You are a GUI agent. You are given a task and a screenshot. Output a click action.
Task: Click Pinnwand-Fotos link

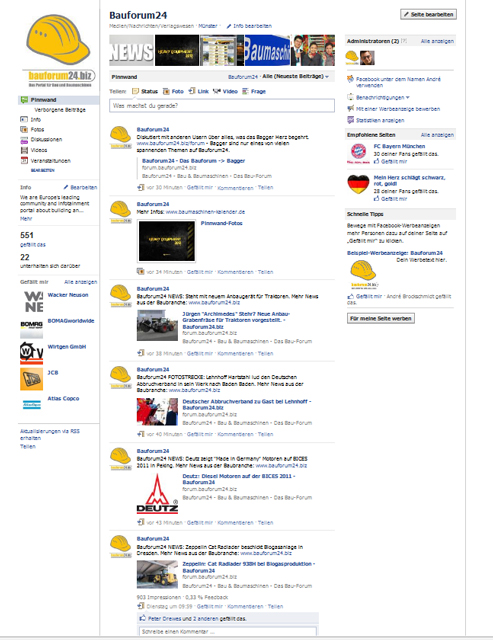(x=222, y=223)
